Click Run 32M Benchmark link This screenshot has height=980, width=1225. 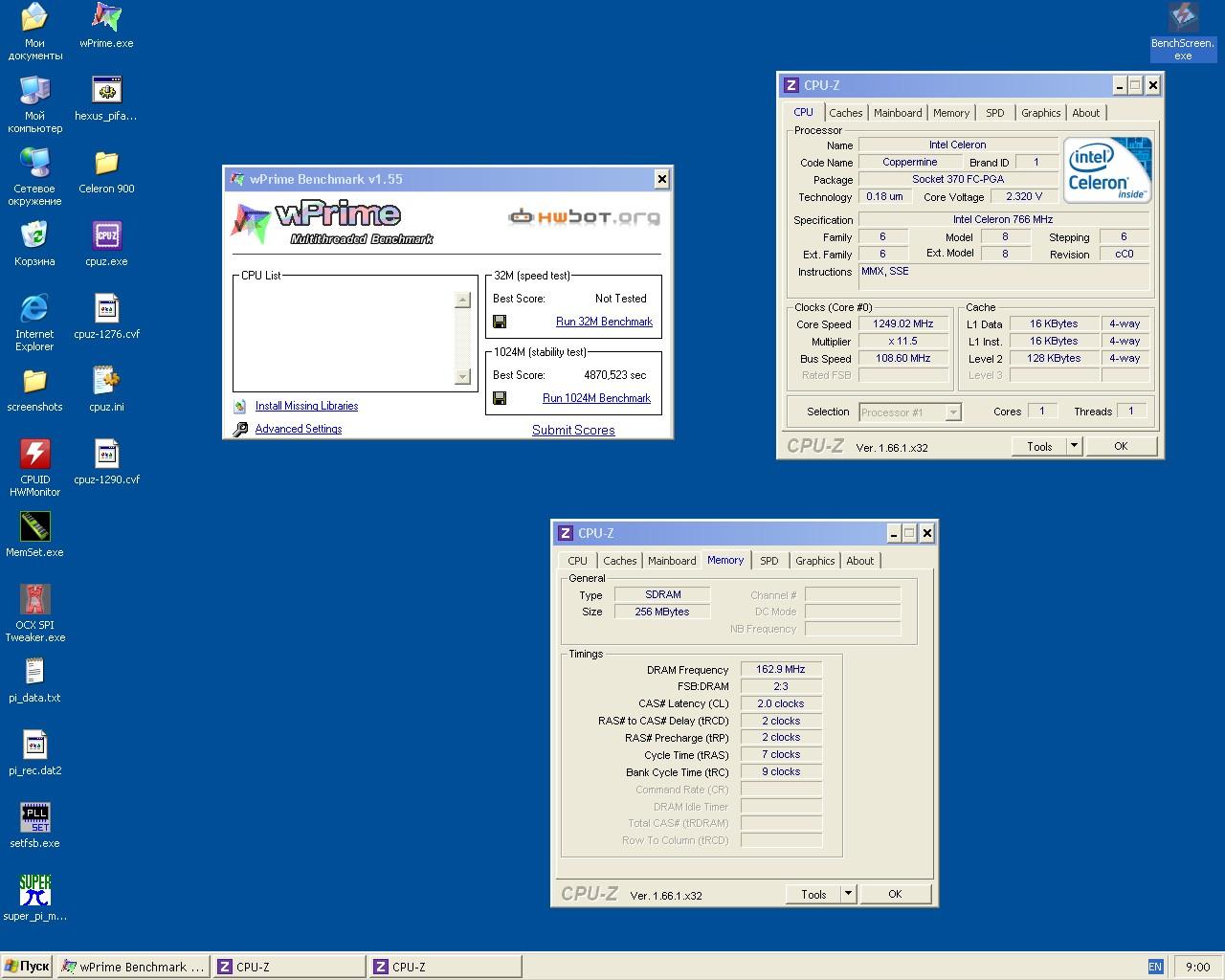point(604,322)
